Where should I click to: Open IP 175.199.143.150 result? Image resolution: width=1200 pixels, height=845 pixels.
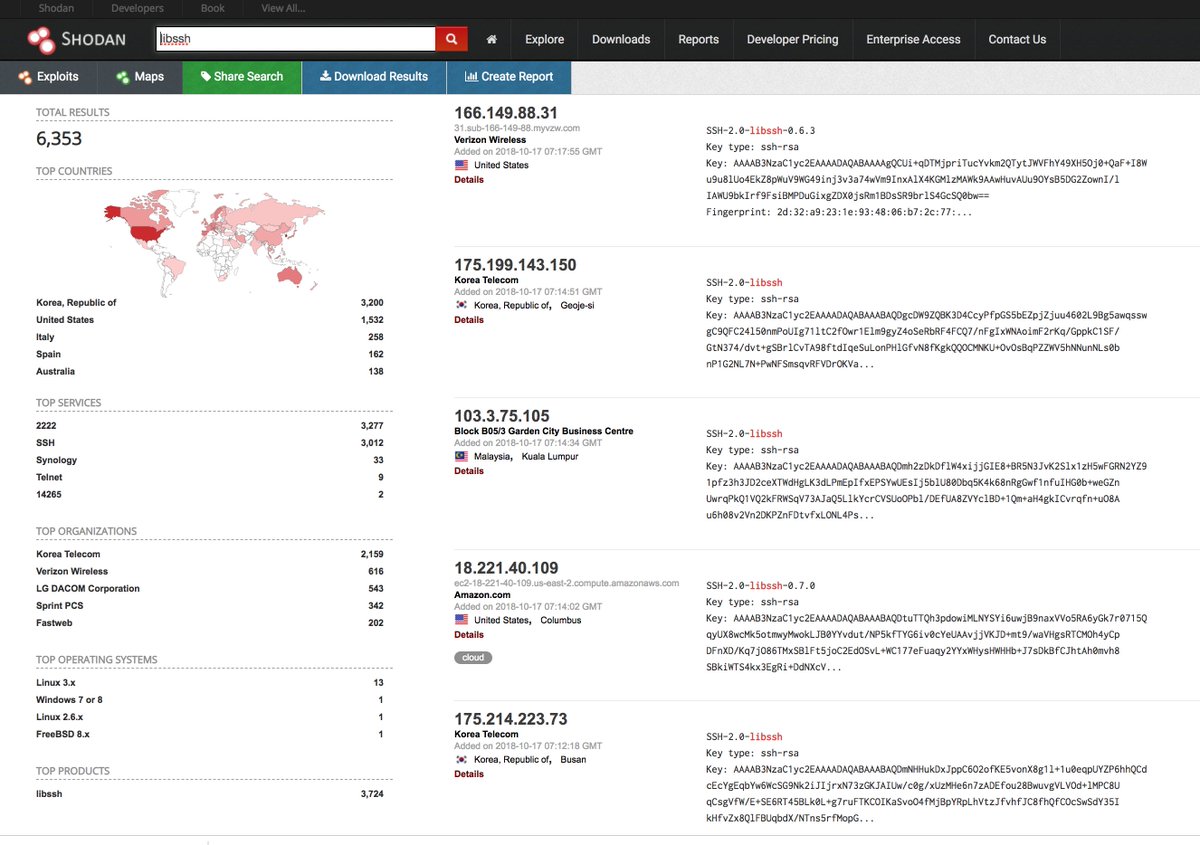pos(515,265)
